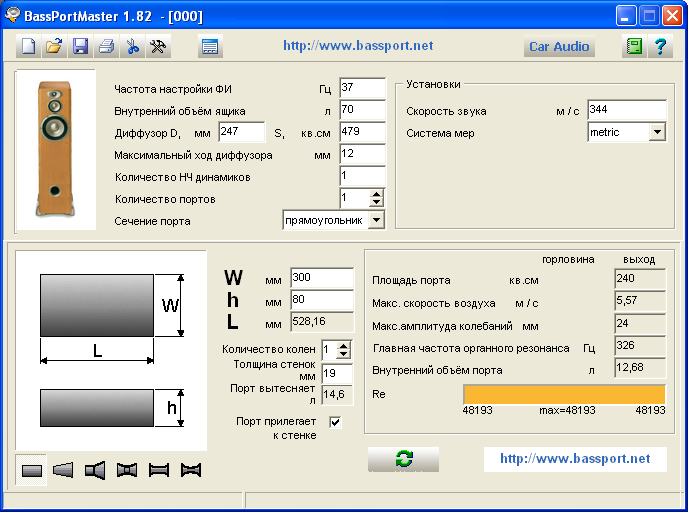Save project using the floppy disk icon
Image resolution: width=688 pixels, height=512 pixels.
[80, 46]
